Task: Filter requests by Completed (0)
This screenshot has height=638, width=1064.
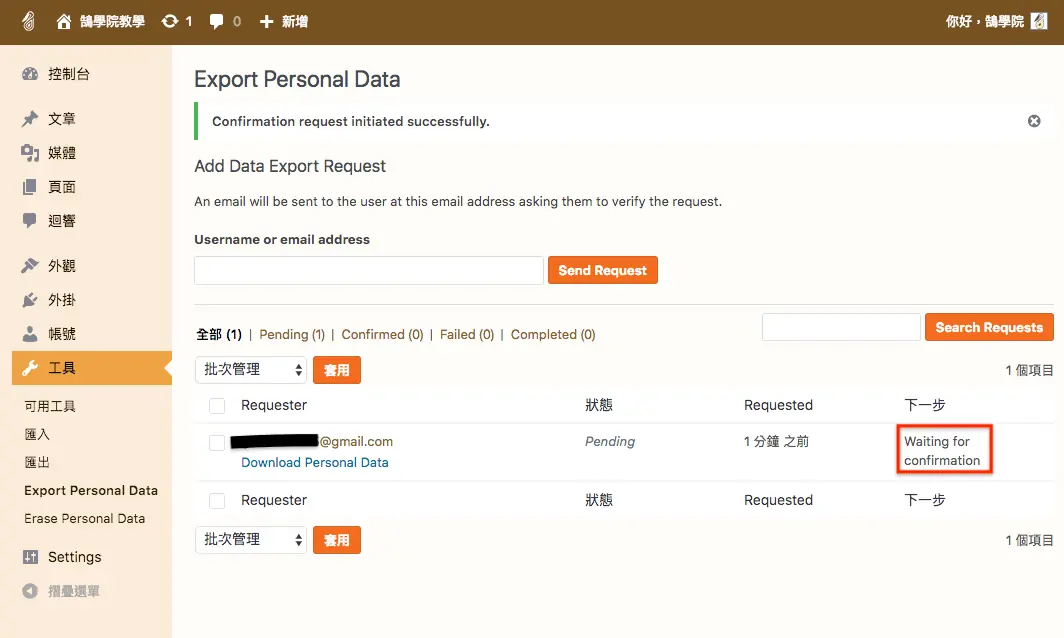Action: coord(553,335)
